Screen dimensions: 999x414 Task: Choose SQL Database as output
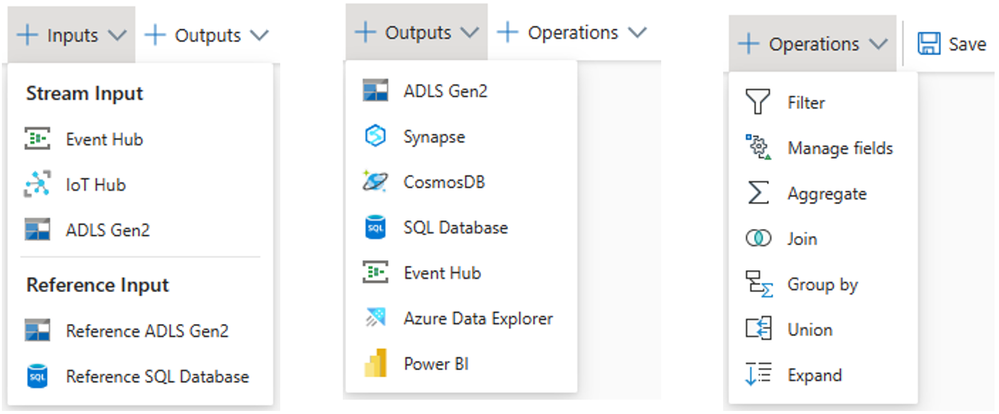455,227
